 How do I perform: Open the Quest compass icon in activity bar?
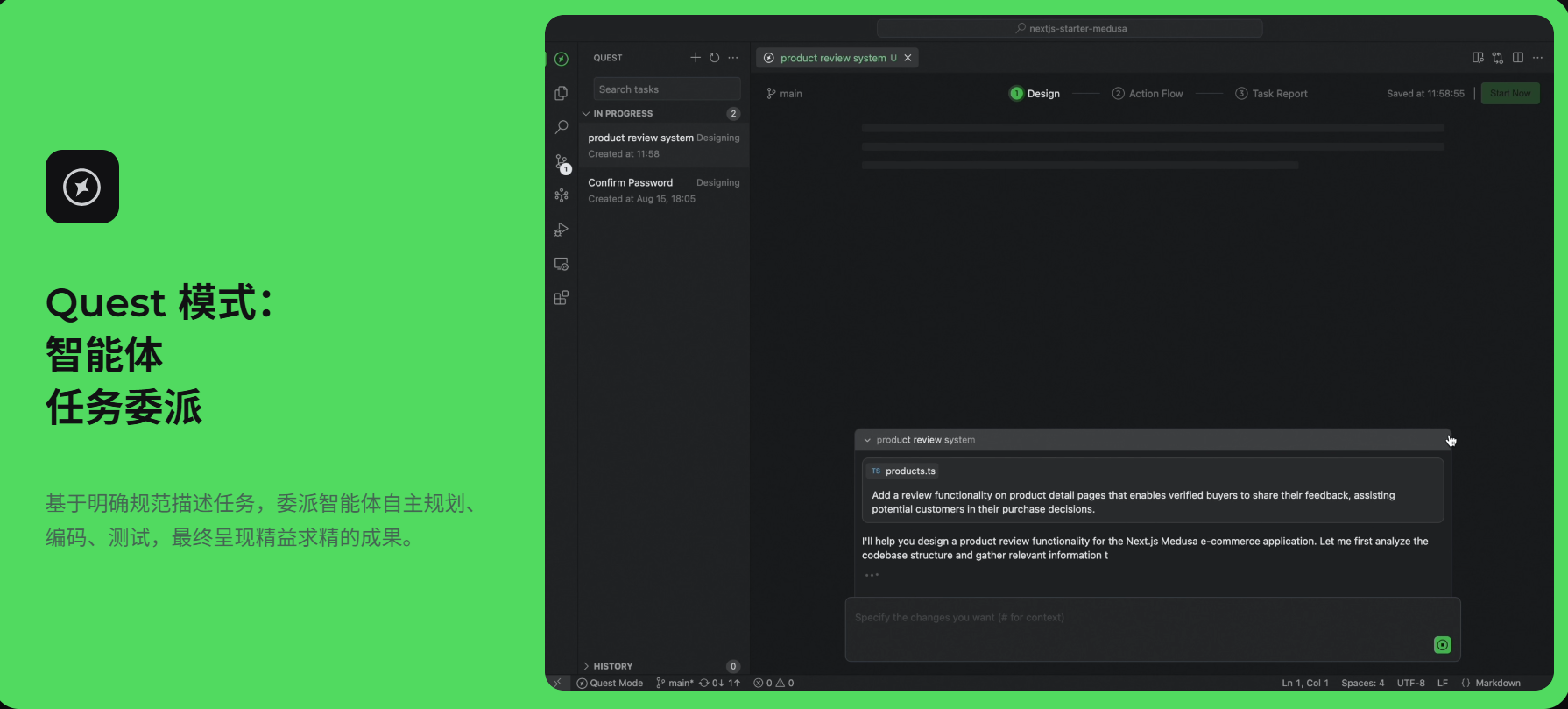(x=562, y=59)
